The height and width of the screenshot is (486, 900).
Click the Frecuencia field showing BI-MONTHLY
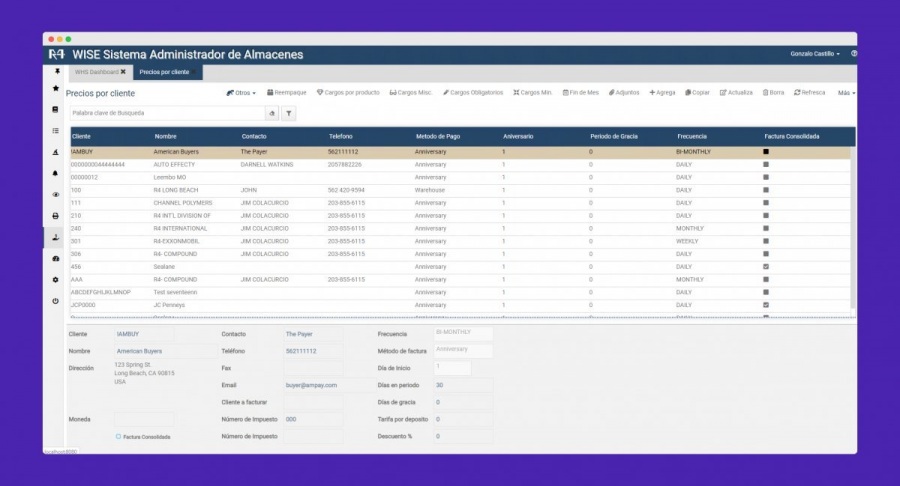[x=463, y=333]
